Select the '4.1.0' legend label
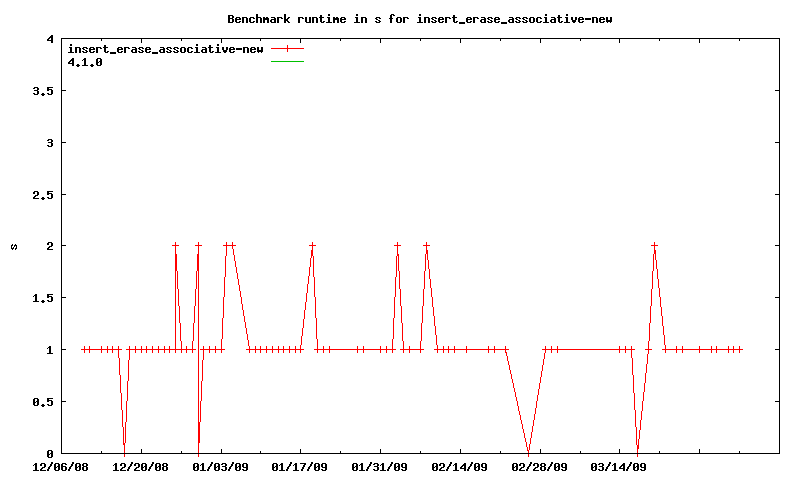800x480 pixels. point(85,61)
